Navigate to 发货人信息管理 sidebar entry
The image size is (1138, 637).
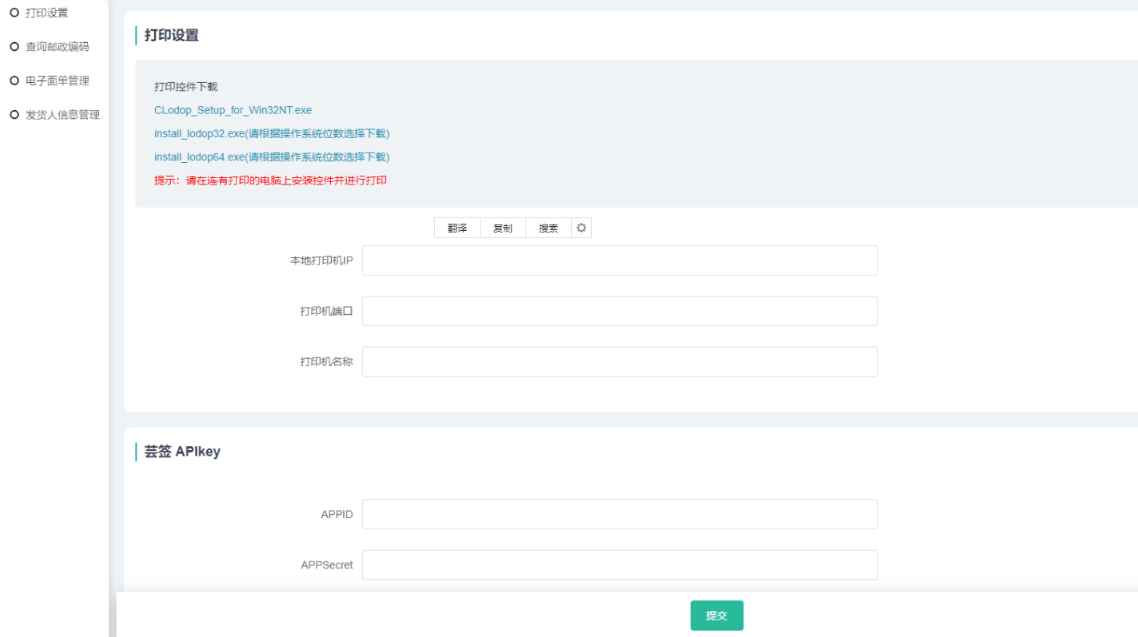click(62, 114)
